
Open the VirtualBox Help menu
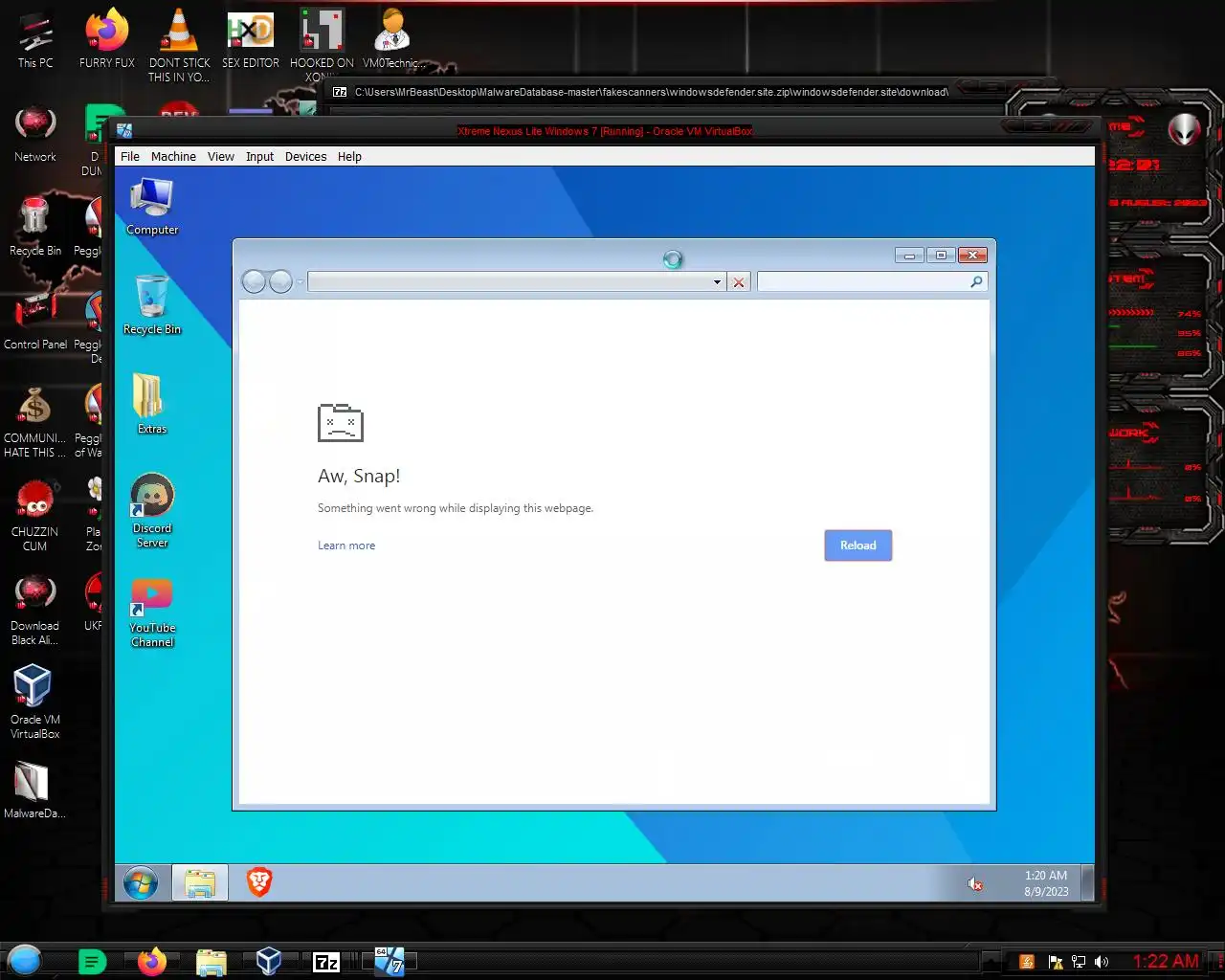click(349, 156)
